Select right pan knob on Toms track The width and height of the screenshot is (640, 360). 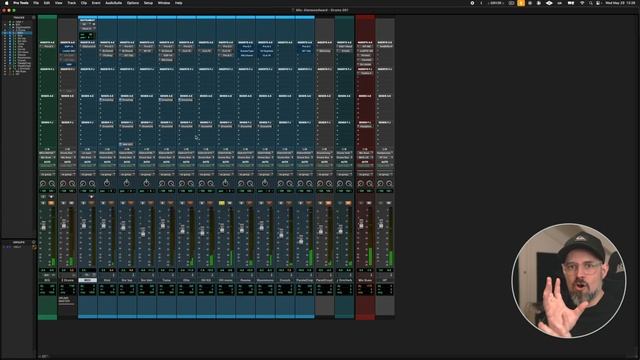click(171, 184)
